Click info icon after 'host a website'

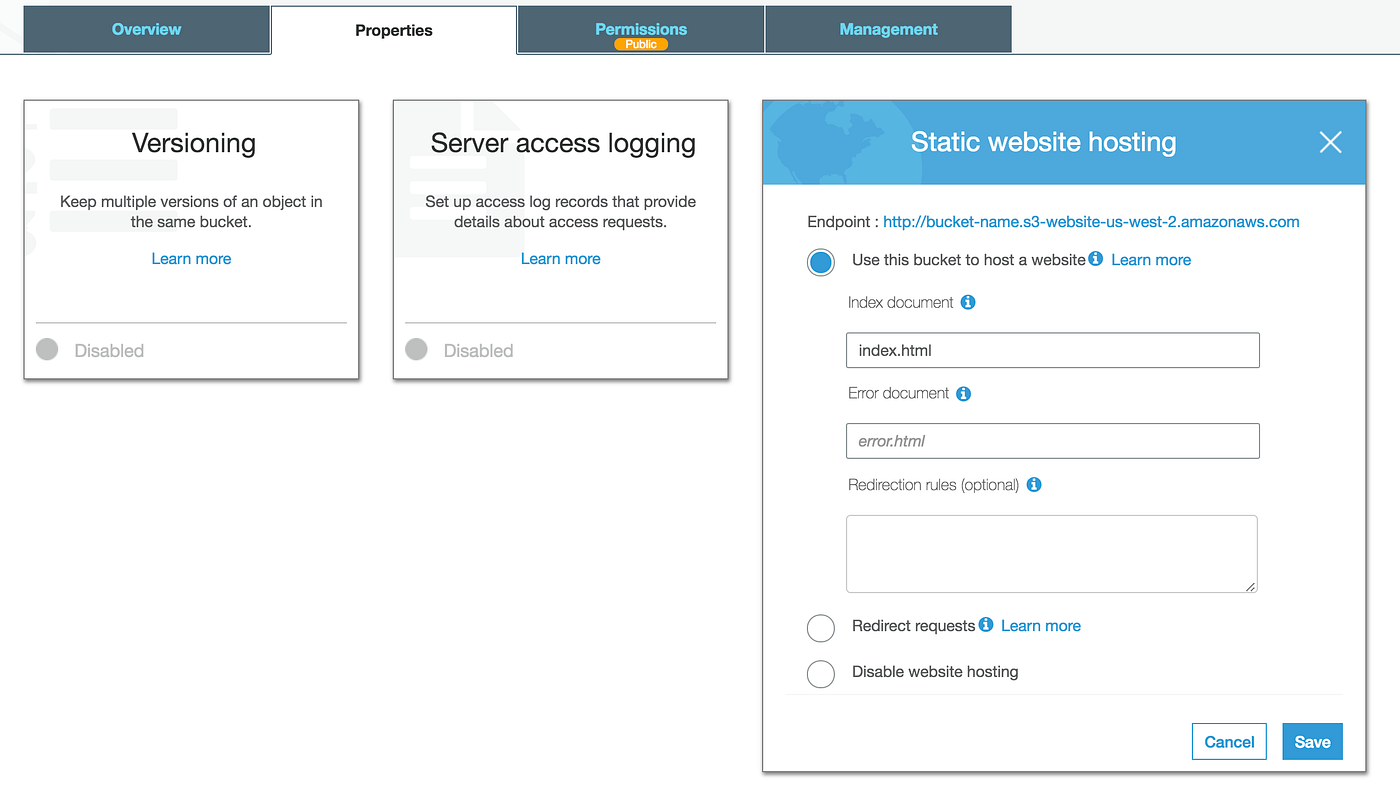pos(1096,259)
